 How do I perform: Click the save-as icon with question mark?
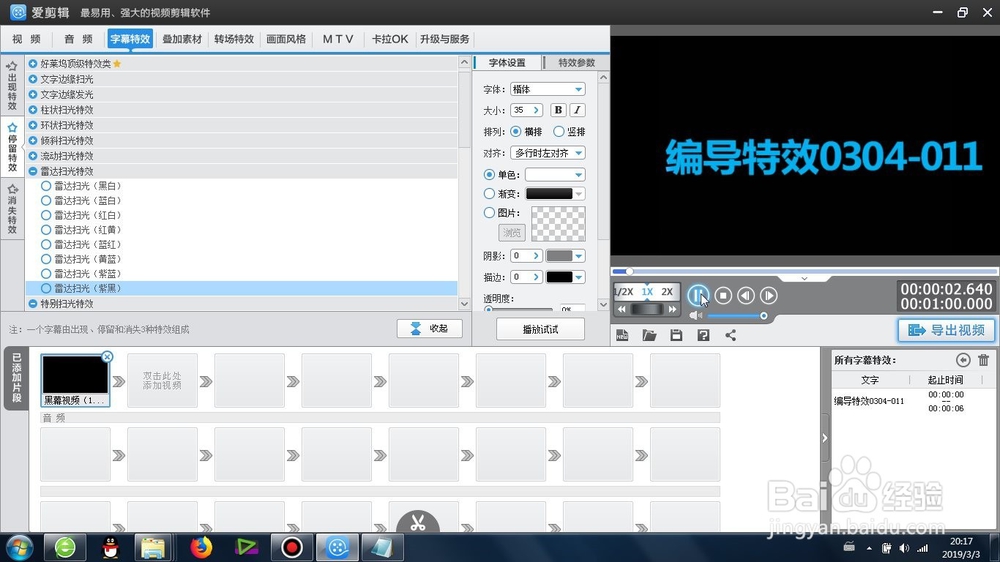click(x=703, y=335)
